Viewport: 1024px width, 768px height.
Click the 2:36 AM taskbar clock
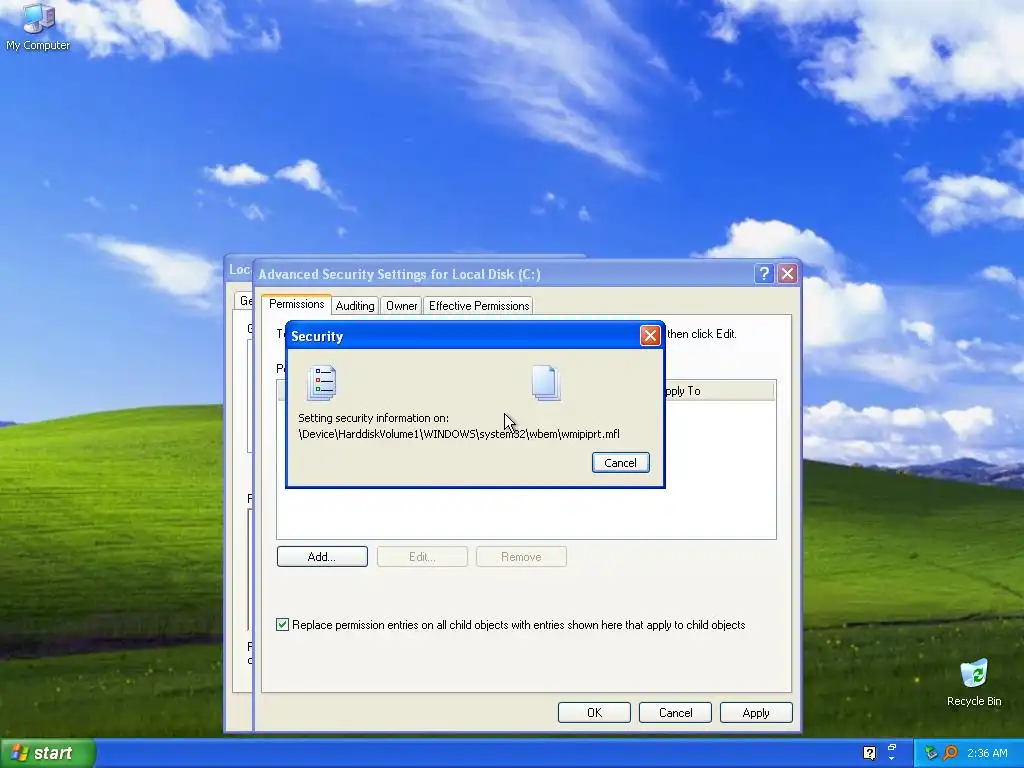point(987,753)
